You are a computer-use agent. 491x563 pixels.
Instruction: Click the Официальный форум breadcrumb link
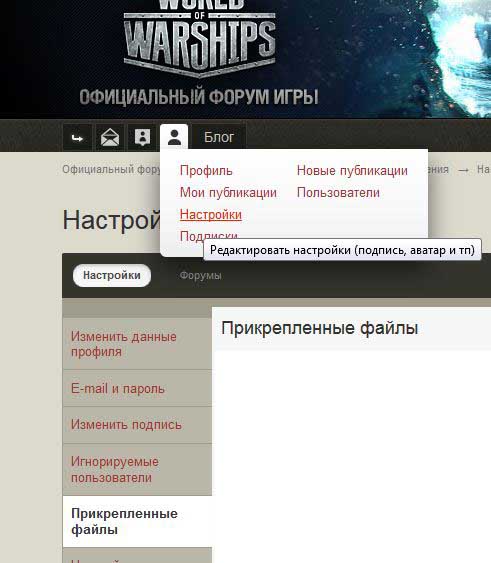[111, 169]
